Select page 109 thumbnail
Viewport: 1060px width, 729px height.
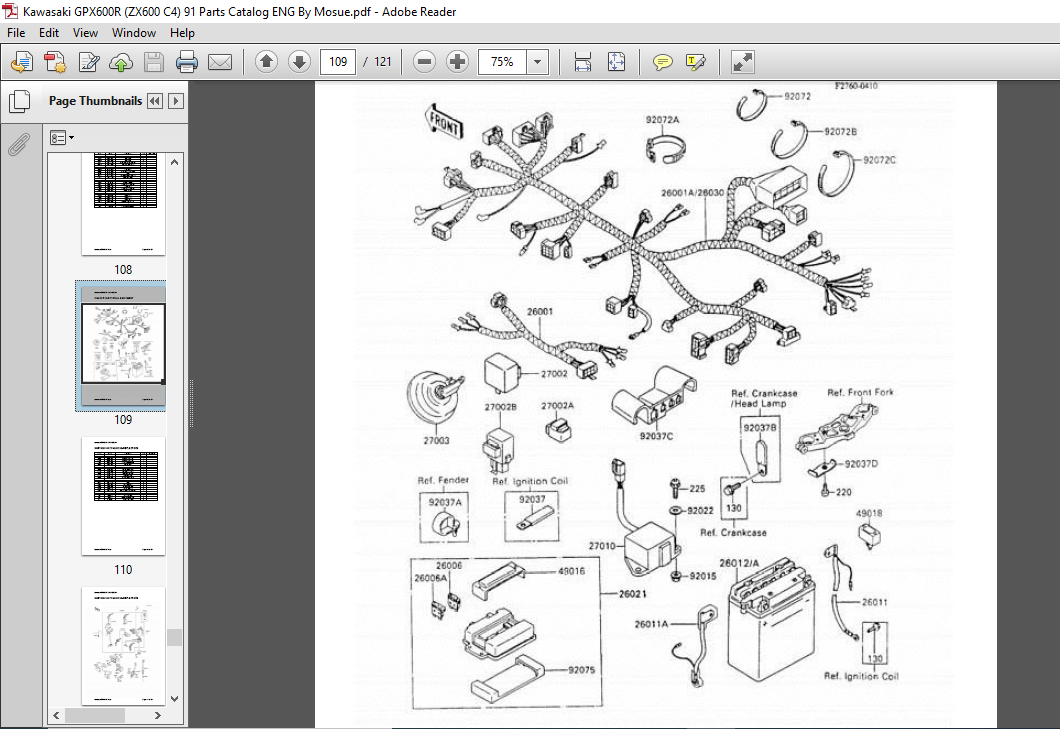pos(123,346)
